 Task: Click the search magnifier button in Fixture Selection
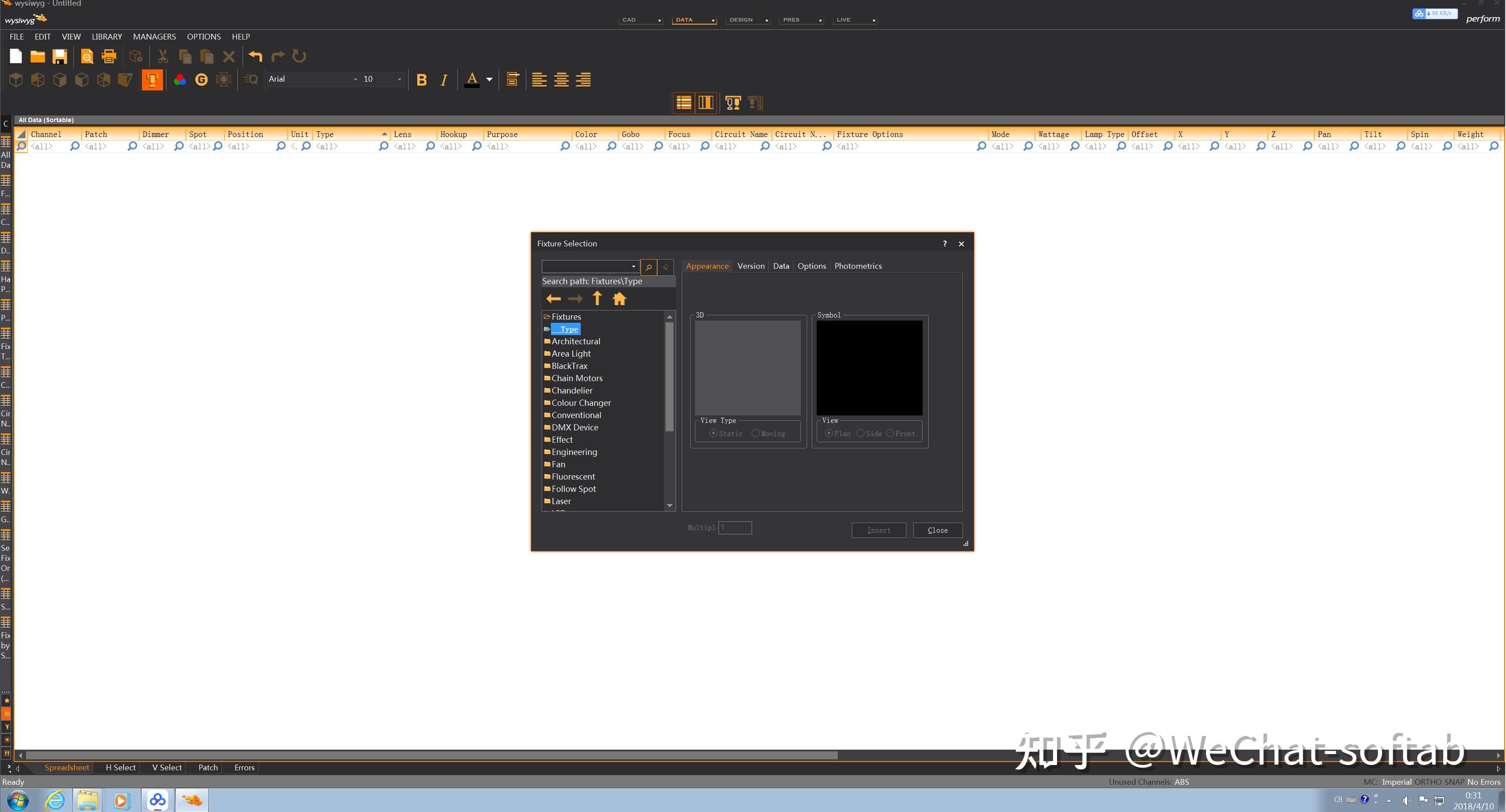[648, 267]
